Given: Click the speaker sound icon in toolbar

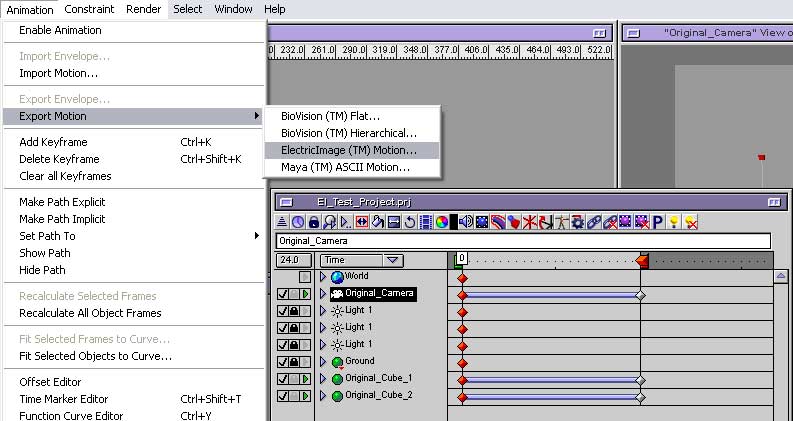Looking at the screenshot, I should 465,221.
